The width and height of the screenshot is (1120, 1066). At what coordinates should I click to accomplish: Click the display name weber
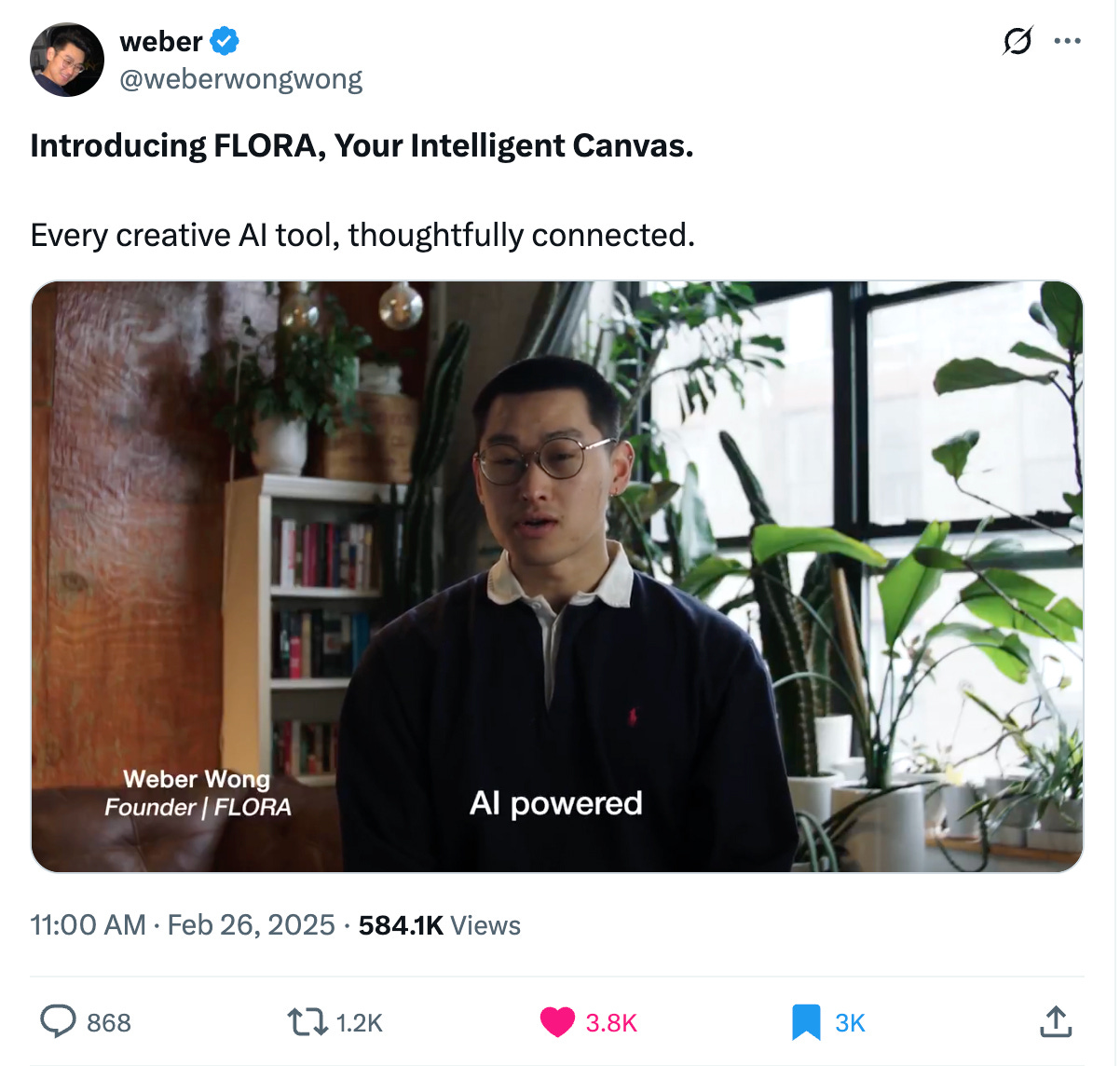click(161, 41)
